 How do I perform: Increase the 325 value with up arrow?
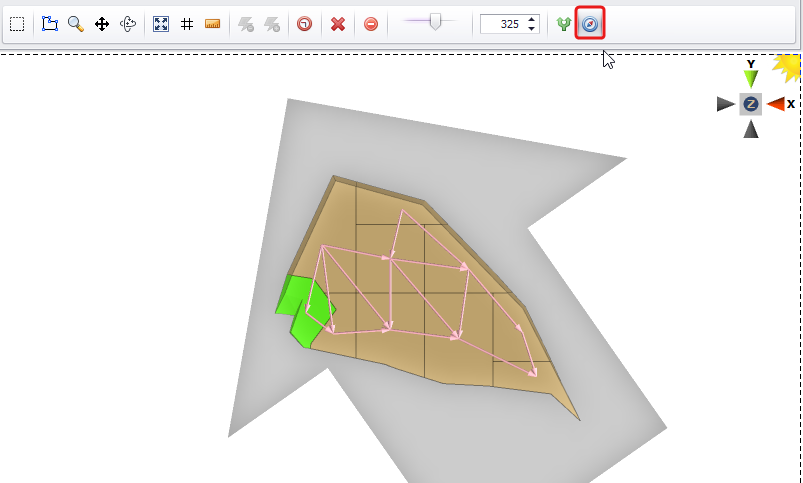point(532,20)
